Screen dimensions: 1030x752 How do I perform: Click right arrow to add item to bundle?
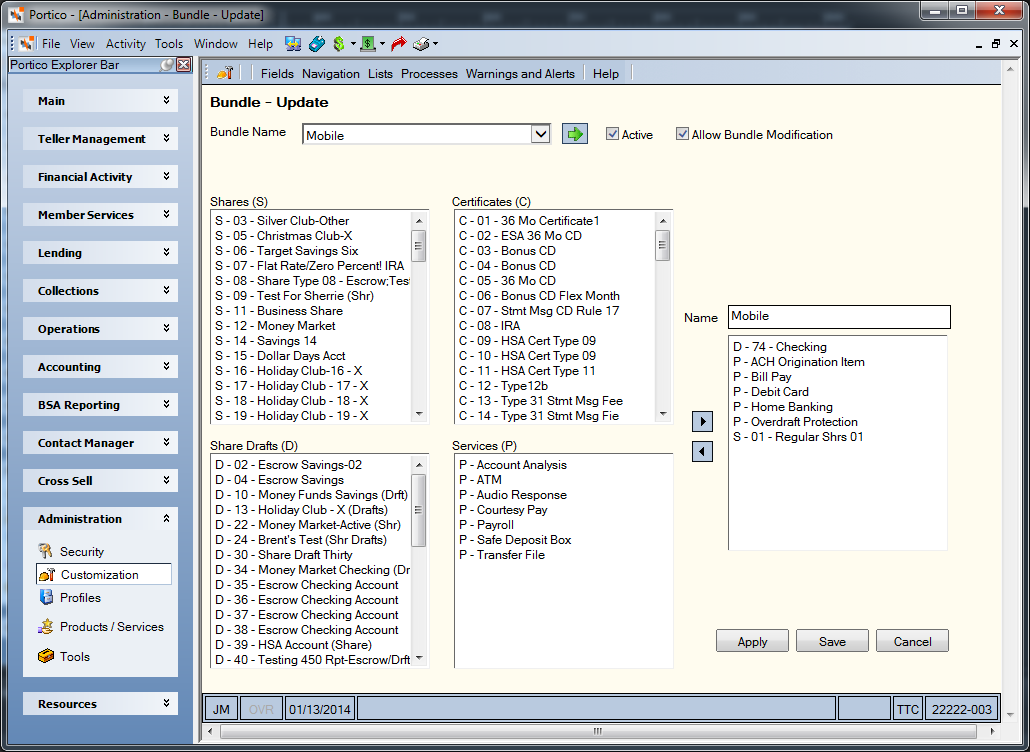[x=702, y=421]
